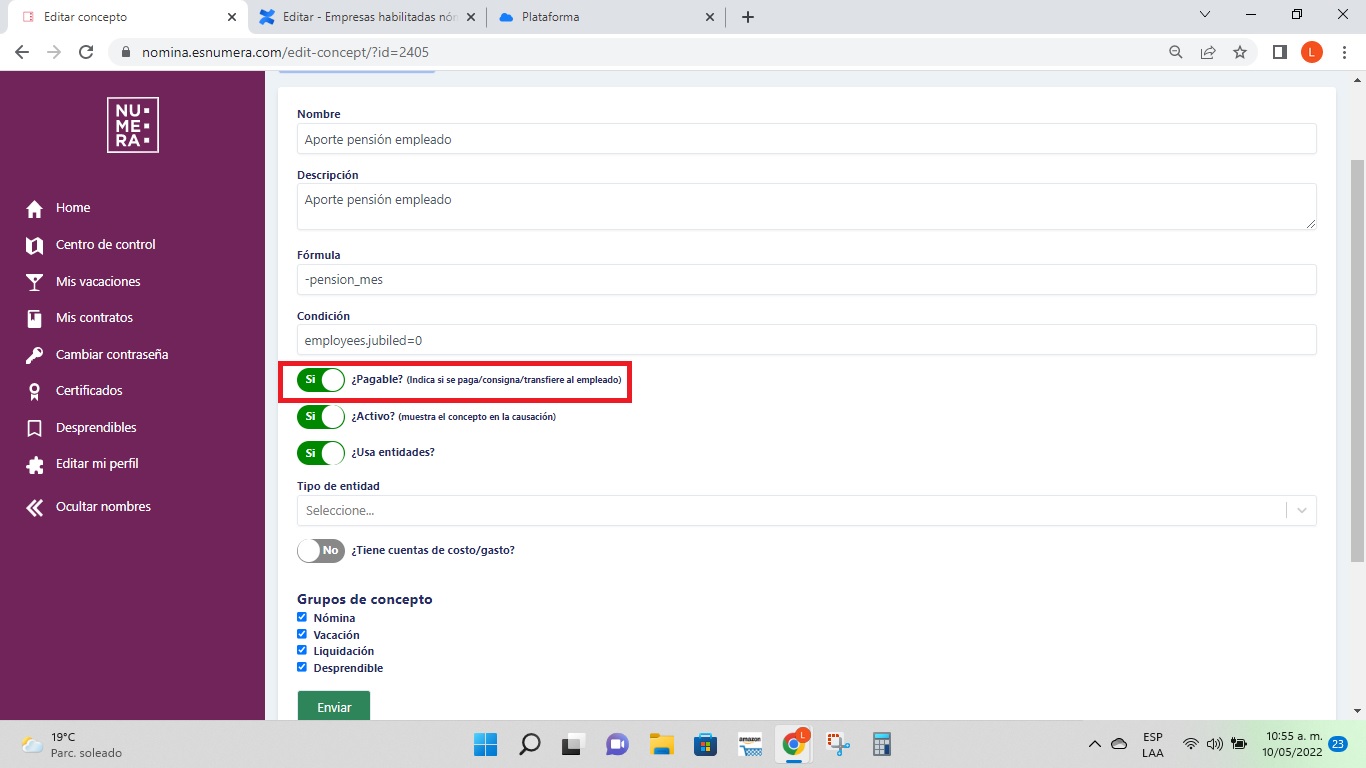Open Mis contratos link
The width and height of the screenshot is (1366, 768).
click(x=94, y=318)
